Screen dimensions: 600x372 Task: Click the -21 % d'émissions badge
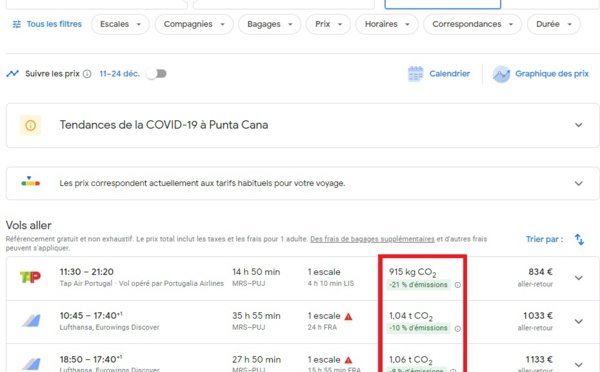[418, 285]
